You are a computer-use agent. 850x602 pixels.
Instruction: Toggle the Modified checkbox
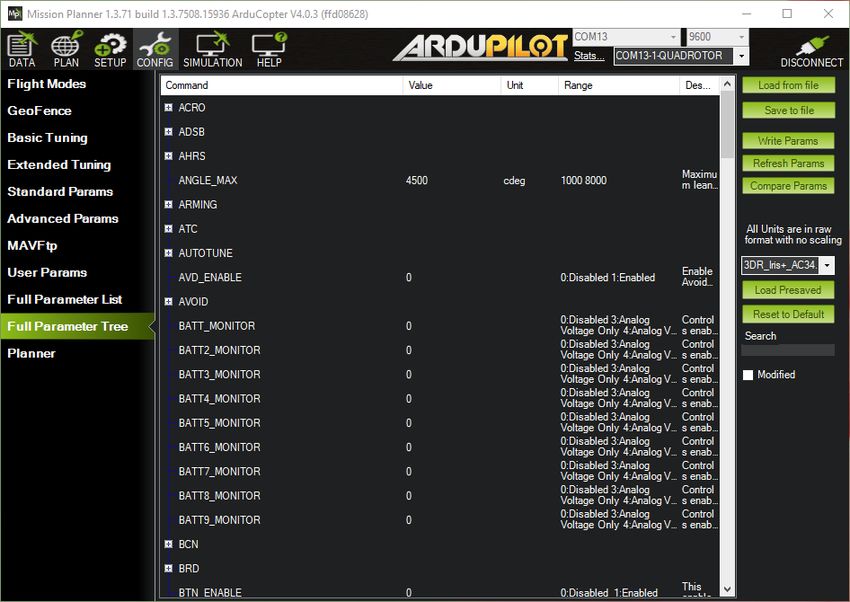coord(748,375)
